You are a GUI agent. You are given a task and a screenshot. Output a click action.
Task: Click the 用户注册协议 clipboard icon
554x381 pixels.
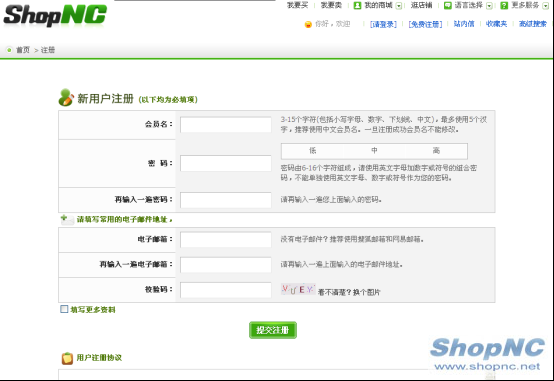[x=67, y=358]
